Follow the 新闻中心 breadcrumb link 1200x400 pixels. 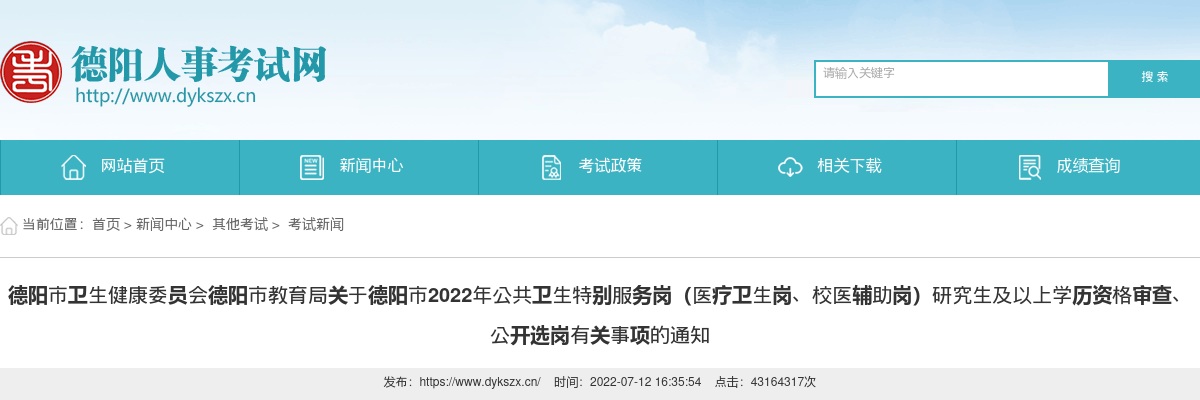coord(164,225)
